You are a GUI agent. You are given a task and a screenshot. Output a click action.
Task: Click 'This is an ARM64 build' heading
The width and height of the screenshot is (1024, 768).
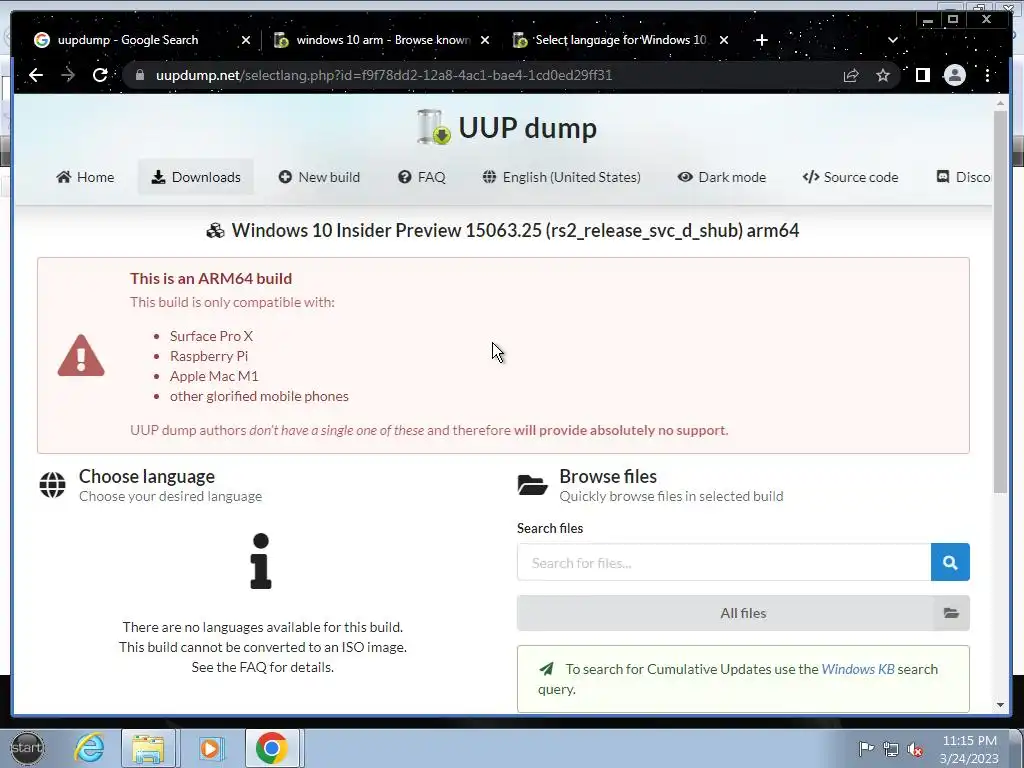[211, 279]
